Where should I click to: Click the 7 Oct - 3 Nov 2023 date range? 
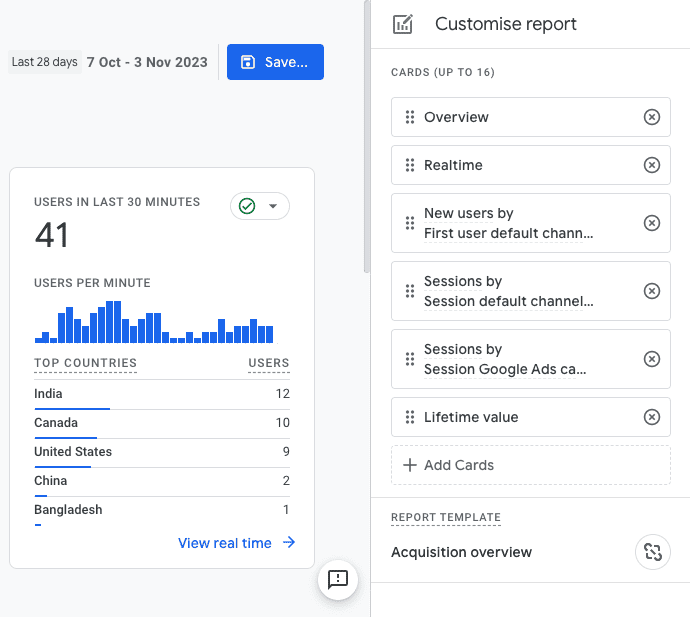tap(147, 62)
